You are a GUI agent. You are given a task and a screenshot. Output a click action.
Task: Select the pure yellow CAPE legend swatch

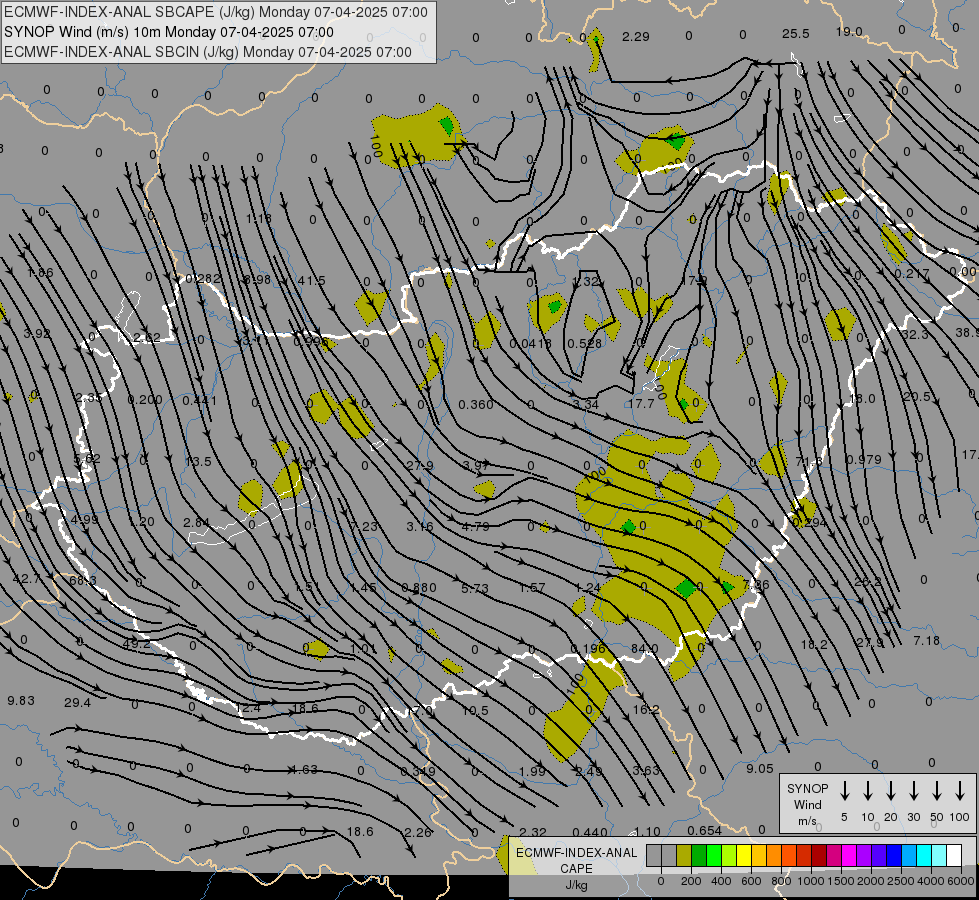pyautogui.click(x=744, y=856)
